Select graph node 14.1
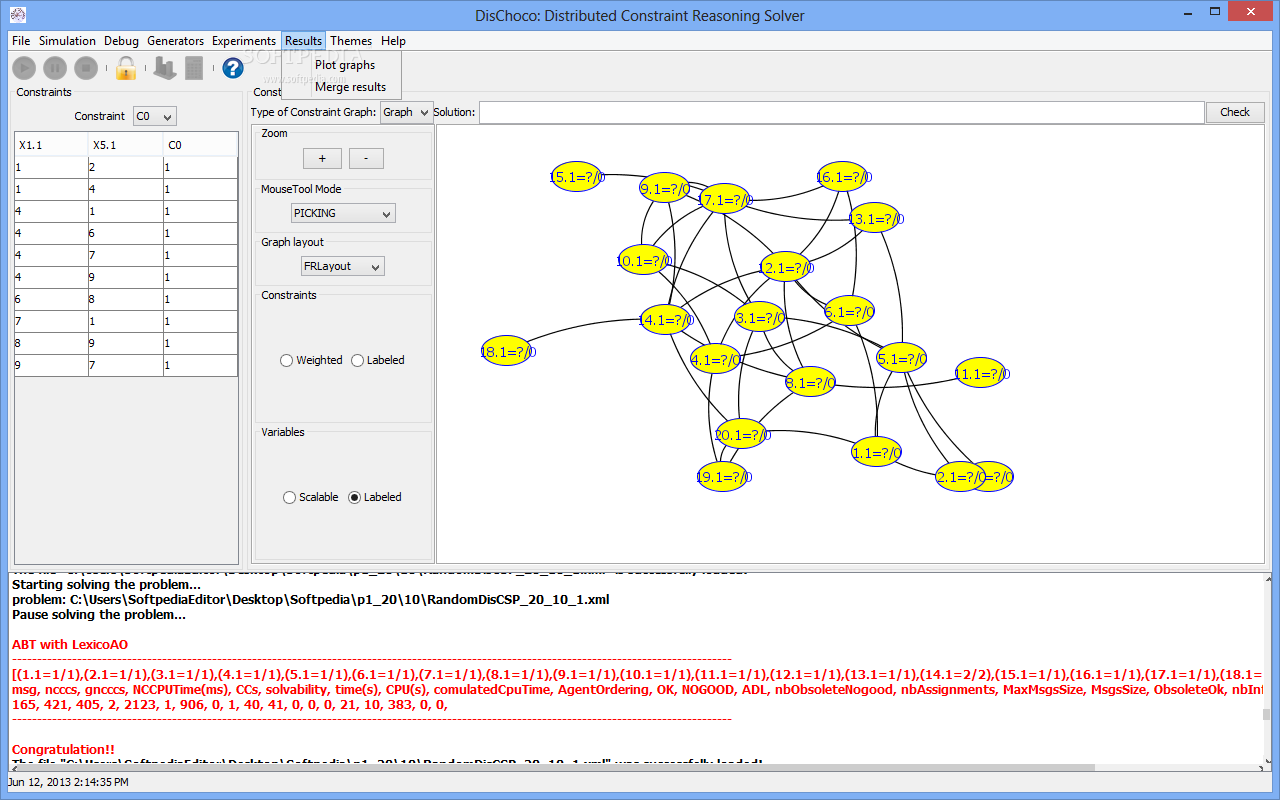 665,320
